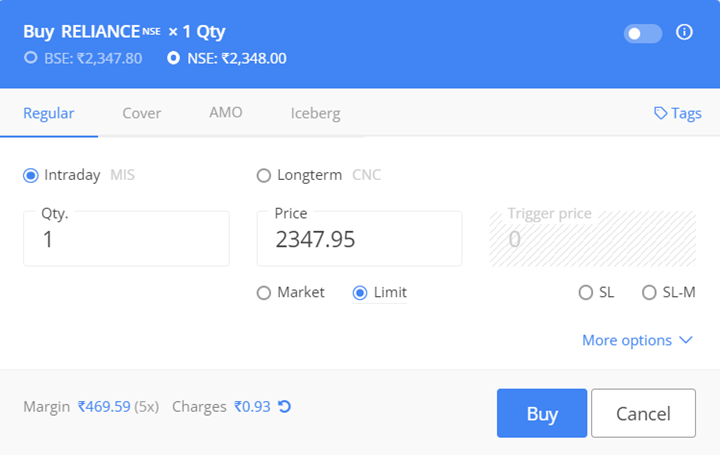Select the BSE exchange radio button
The image size is (720, 455).
point(31,58)
